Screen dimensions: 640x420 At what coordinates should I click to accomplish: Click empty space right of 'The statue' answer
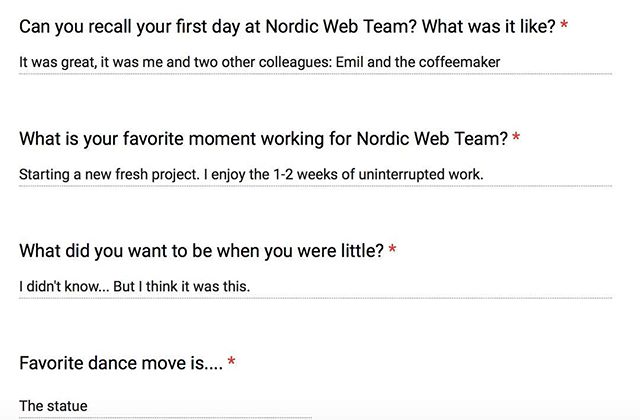point(200,406)
